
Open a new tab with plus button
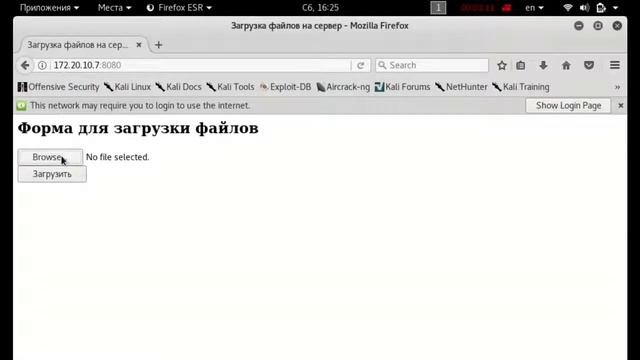click(158, 45)
